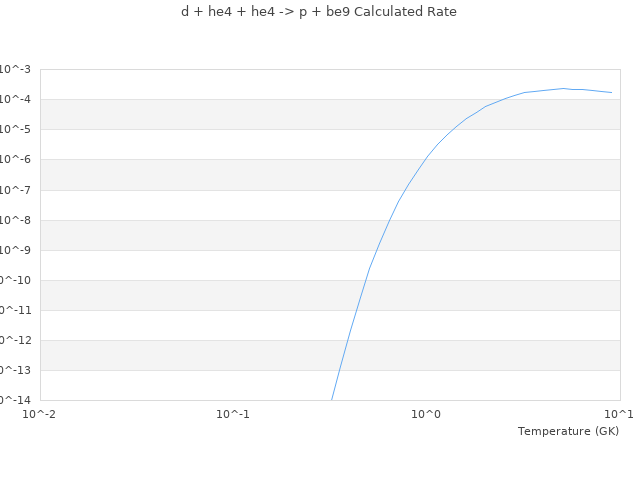The width and height of the screenshot is (640, 480).
Task: Click the 10^-4 y-axis tick label
Action: tap(15, 99)
